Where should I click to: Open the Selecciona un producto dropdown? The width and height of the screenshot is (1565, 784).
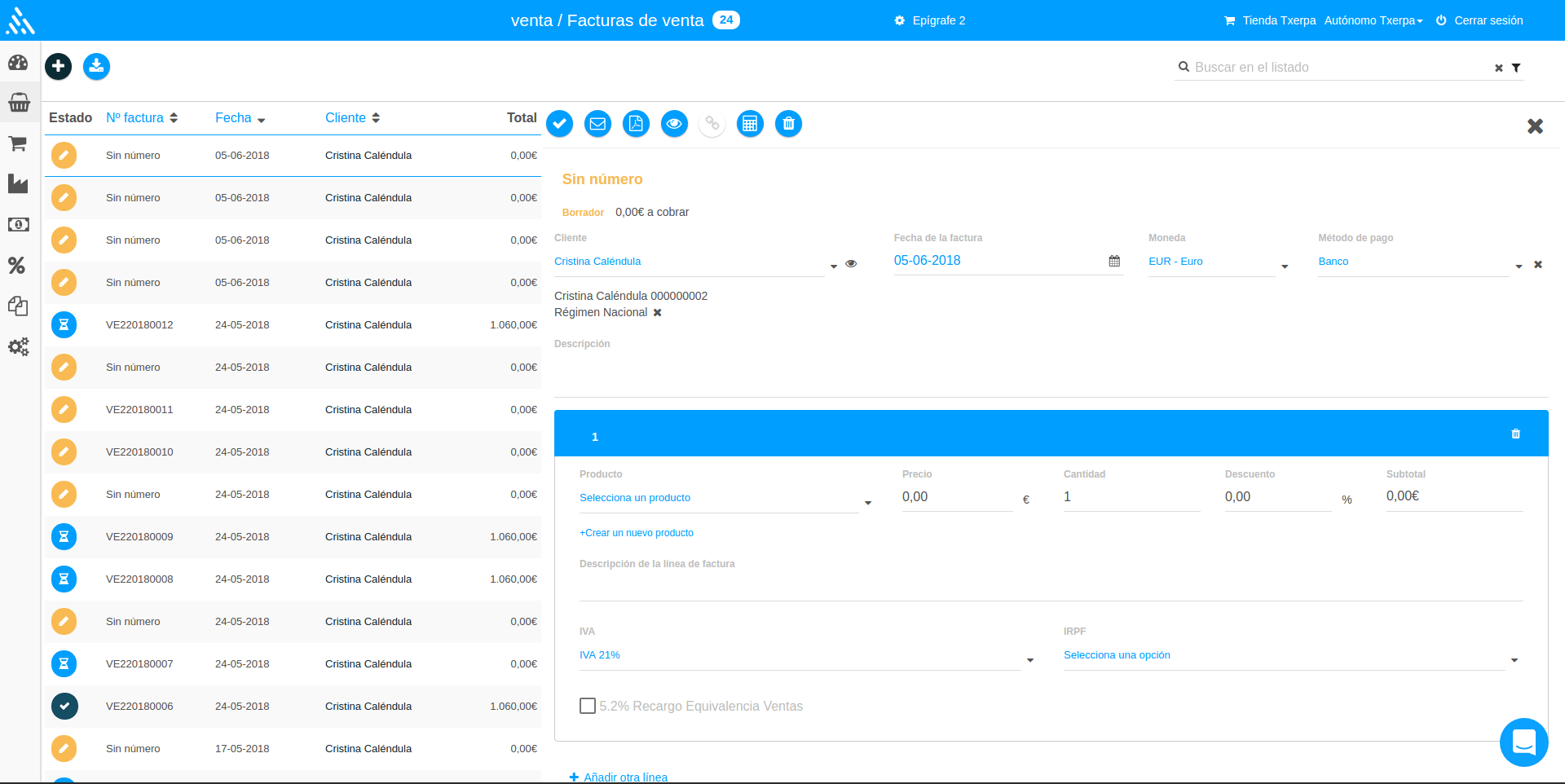pos(725,498)
